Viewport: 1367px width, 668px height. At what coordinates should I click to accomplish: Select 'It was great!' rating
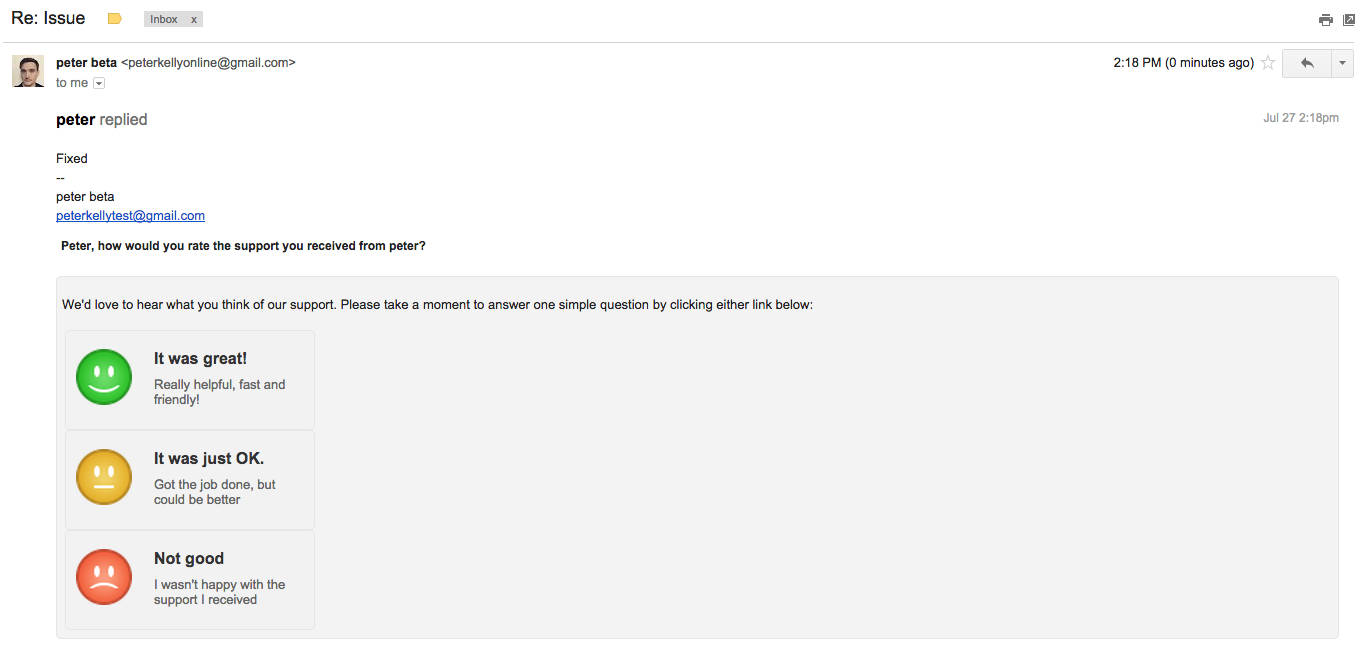[200, 359]
